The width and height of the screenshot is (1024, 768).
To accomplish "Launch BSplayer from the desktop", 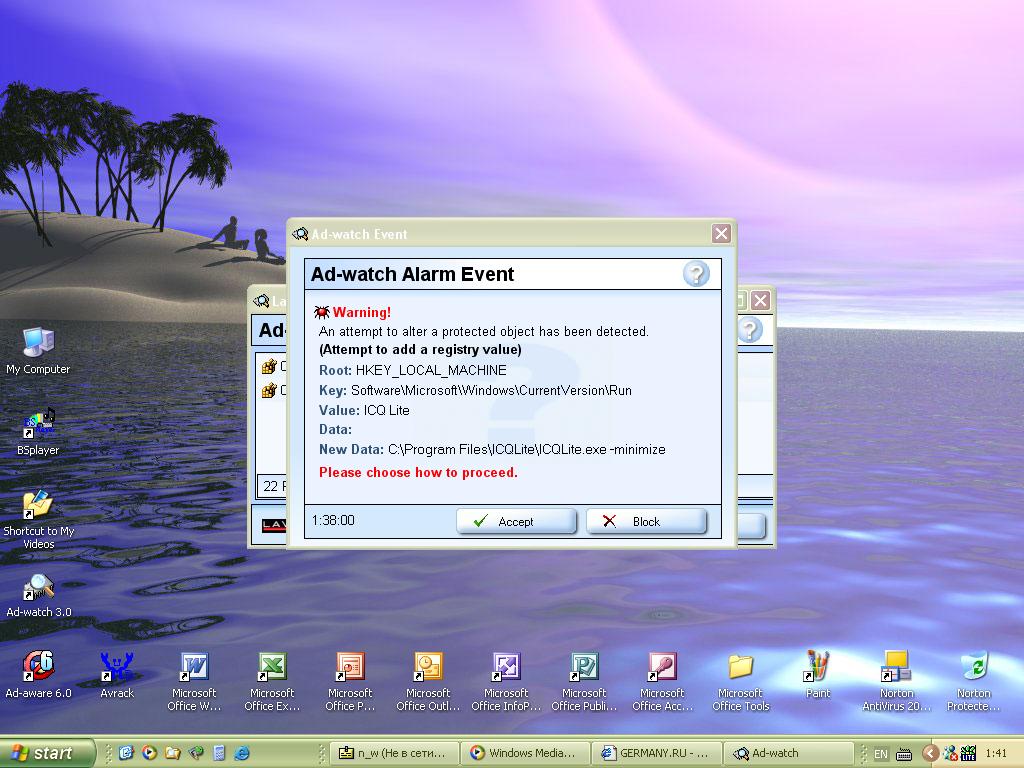I will 38,425.
